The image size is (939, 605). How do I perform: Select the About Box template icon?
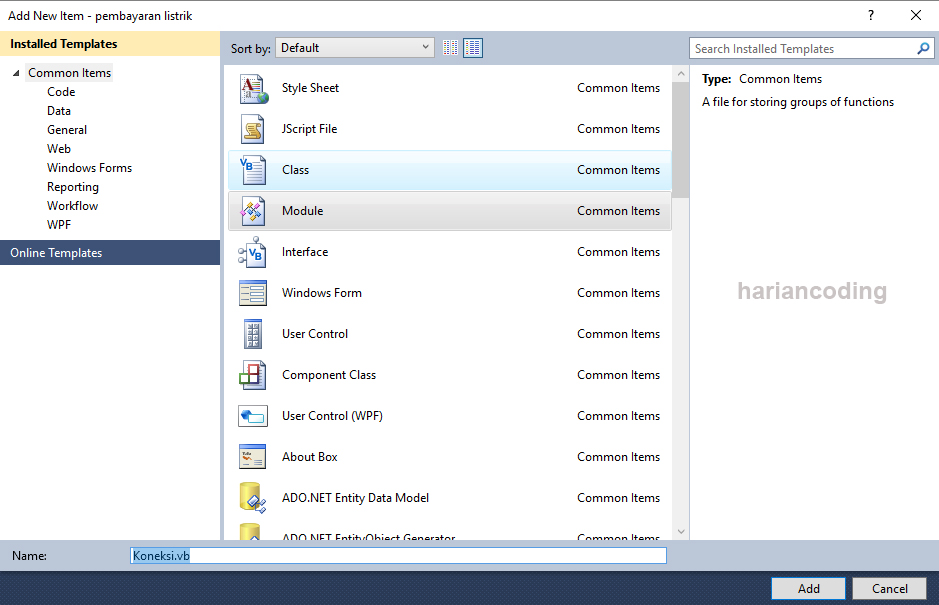(x=253, y=457)
